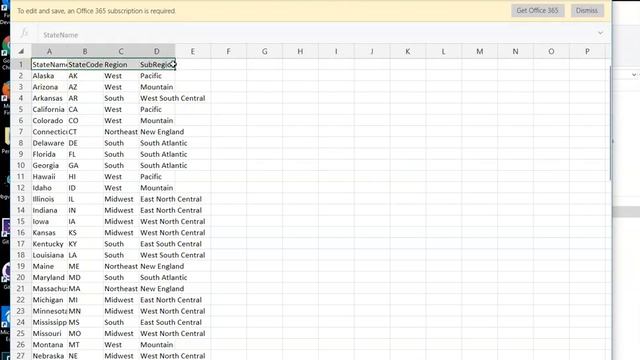Click the Maine cell
Screen dimensions: 640x360
tap(49, 266)
